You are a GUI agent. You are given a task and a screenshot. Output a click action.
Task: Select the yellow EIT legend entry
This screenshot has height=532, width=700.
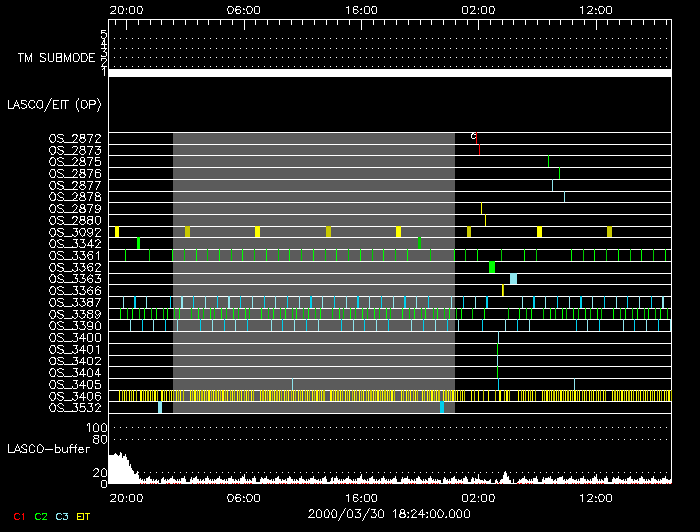(x=84, y=516)
